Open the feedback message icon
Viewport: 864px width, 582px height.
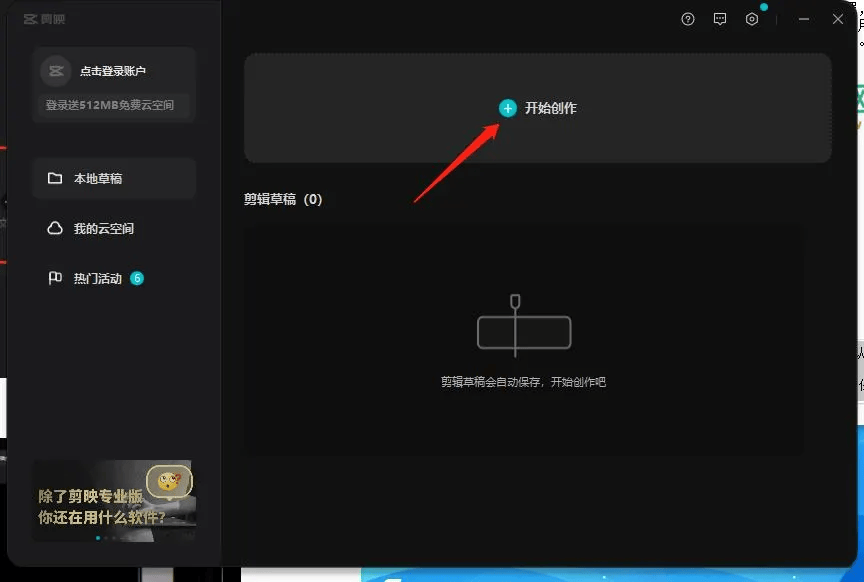coord(720,19)
